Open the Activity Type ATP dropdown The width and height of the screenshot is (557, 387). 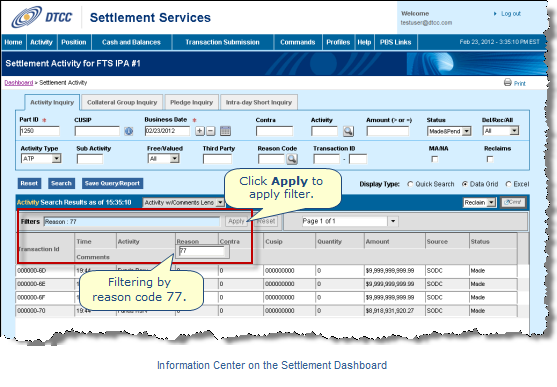coord(41,158)
